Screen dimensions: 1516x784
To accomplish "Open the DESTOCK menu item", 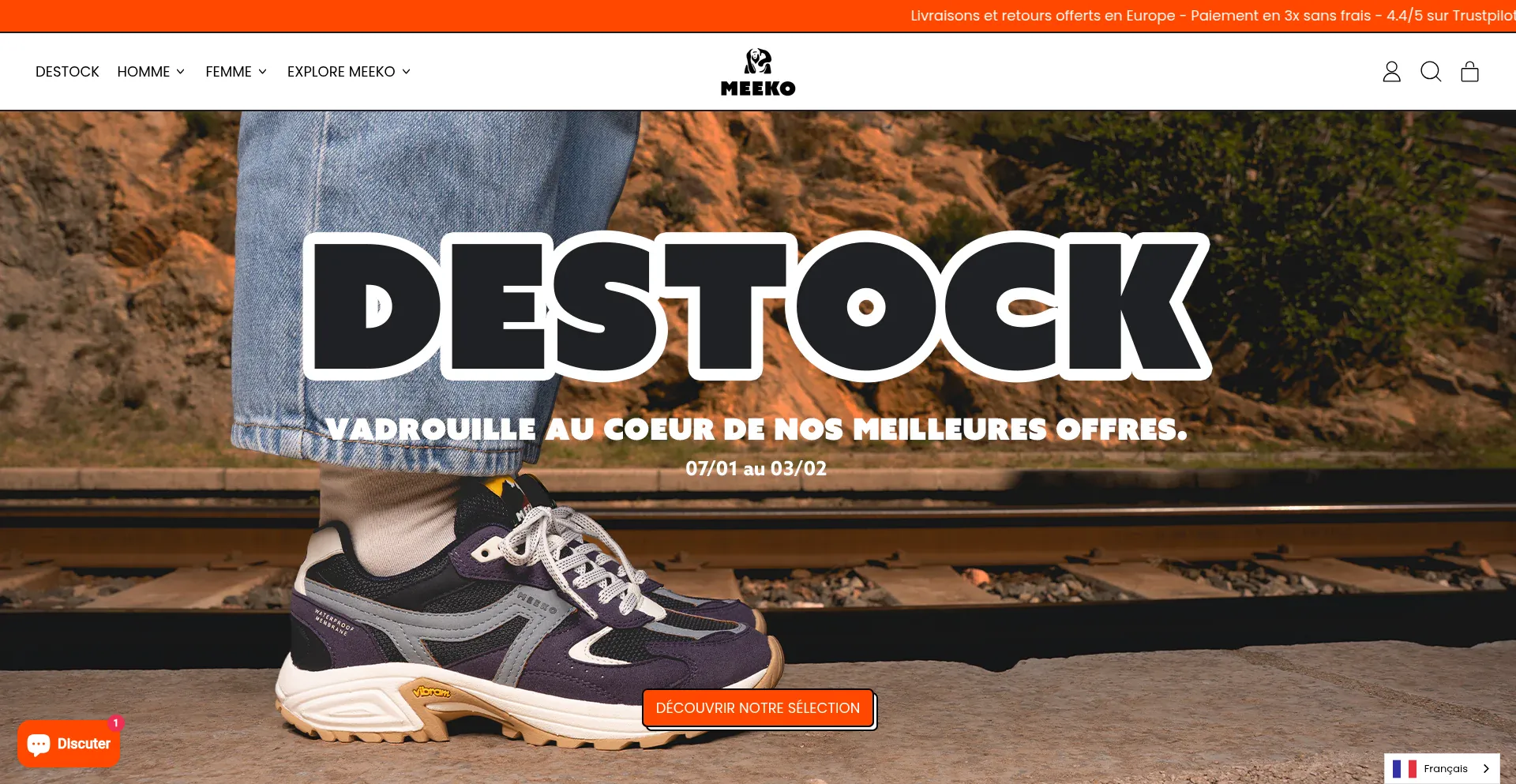I will coord(67,72).
